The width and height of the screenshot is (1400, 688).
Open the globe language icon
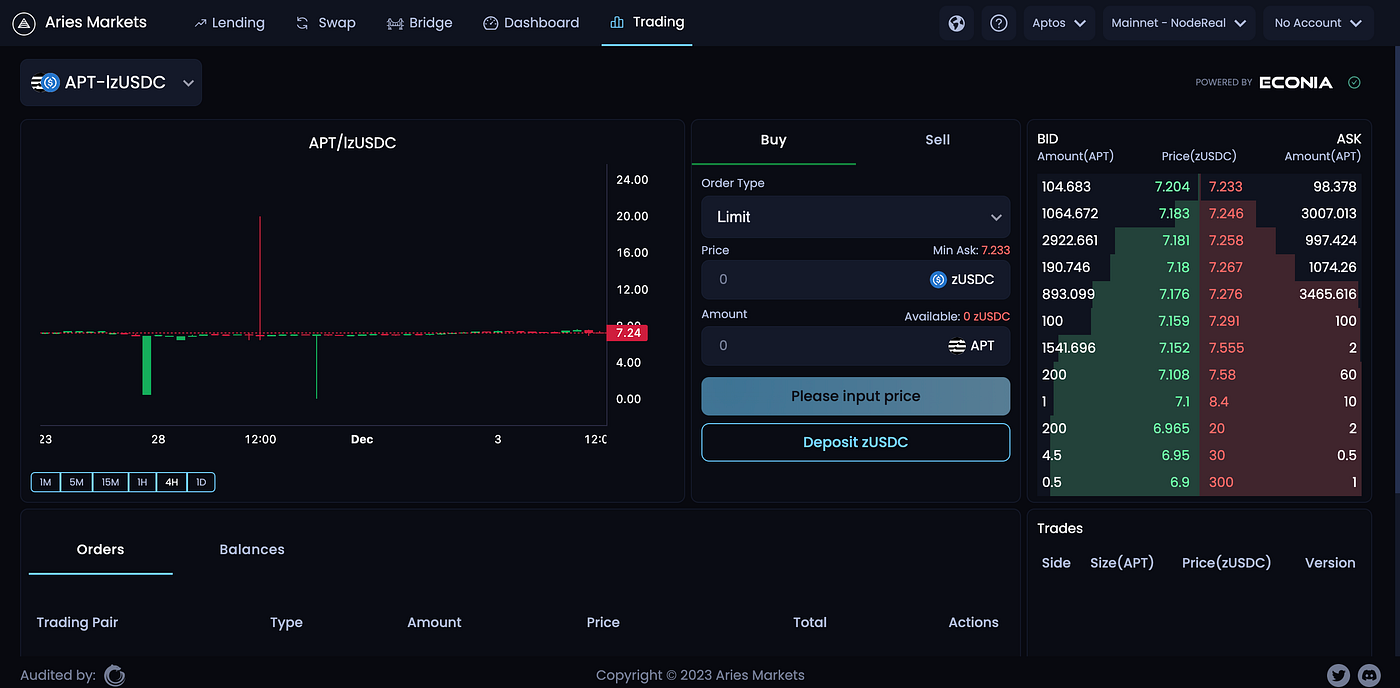click(x=957, y=23)
